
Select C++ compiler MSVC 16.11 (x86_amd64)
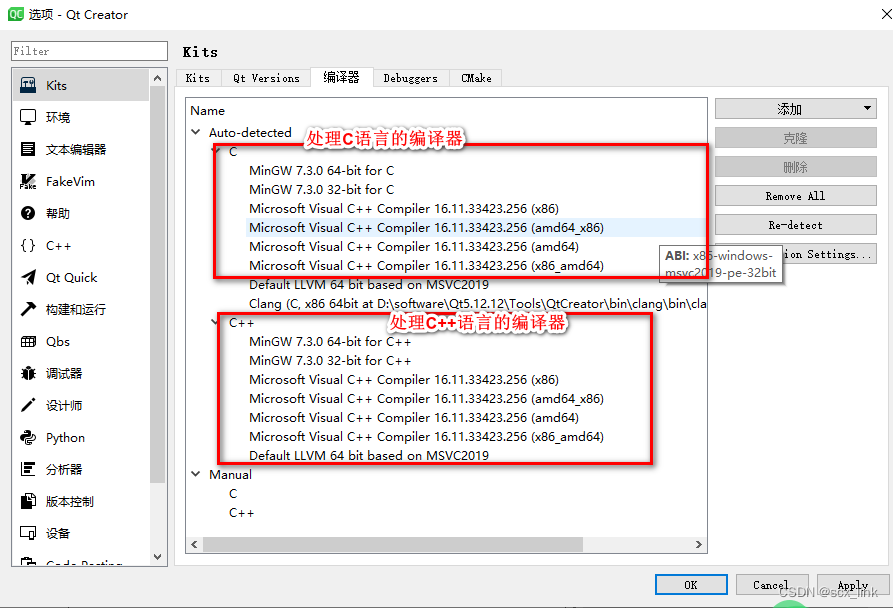(x=426, y=437)
